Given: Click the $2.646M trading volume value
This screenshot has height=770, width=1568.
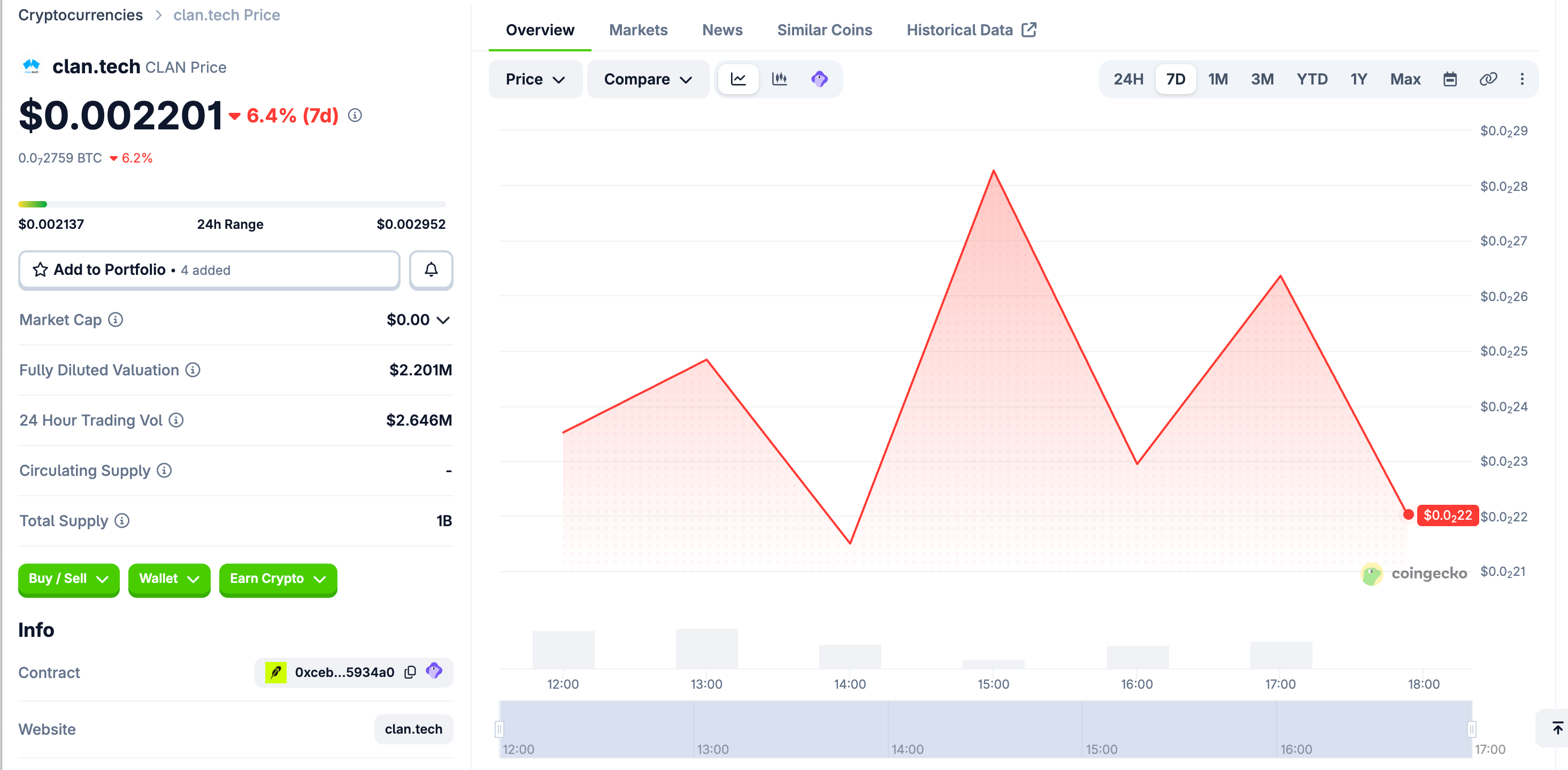Looking at the screenshot, I should pyautogui.click(x=419, y=420).
